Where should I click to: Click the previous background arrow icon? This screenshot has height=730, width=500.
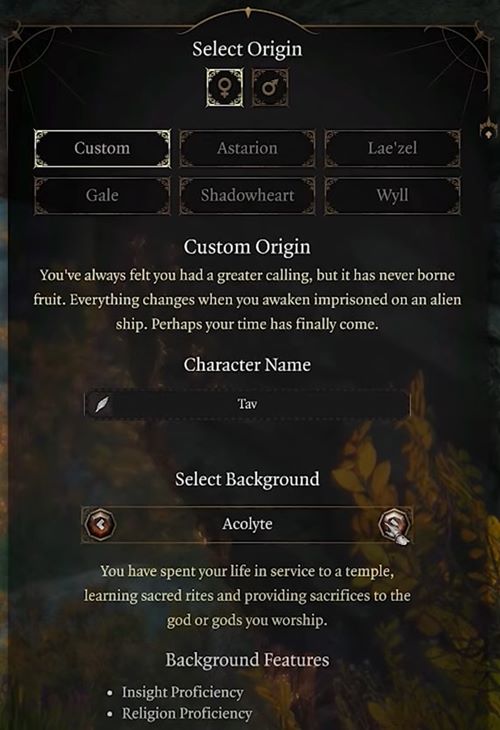[100, 524]
